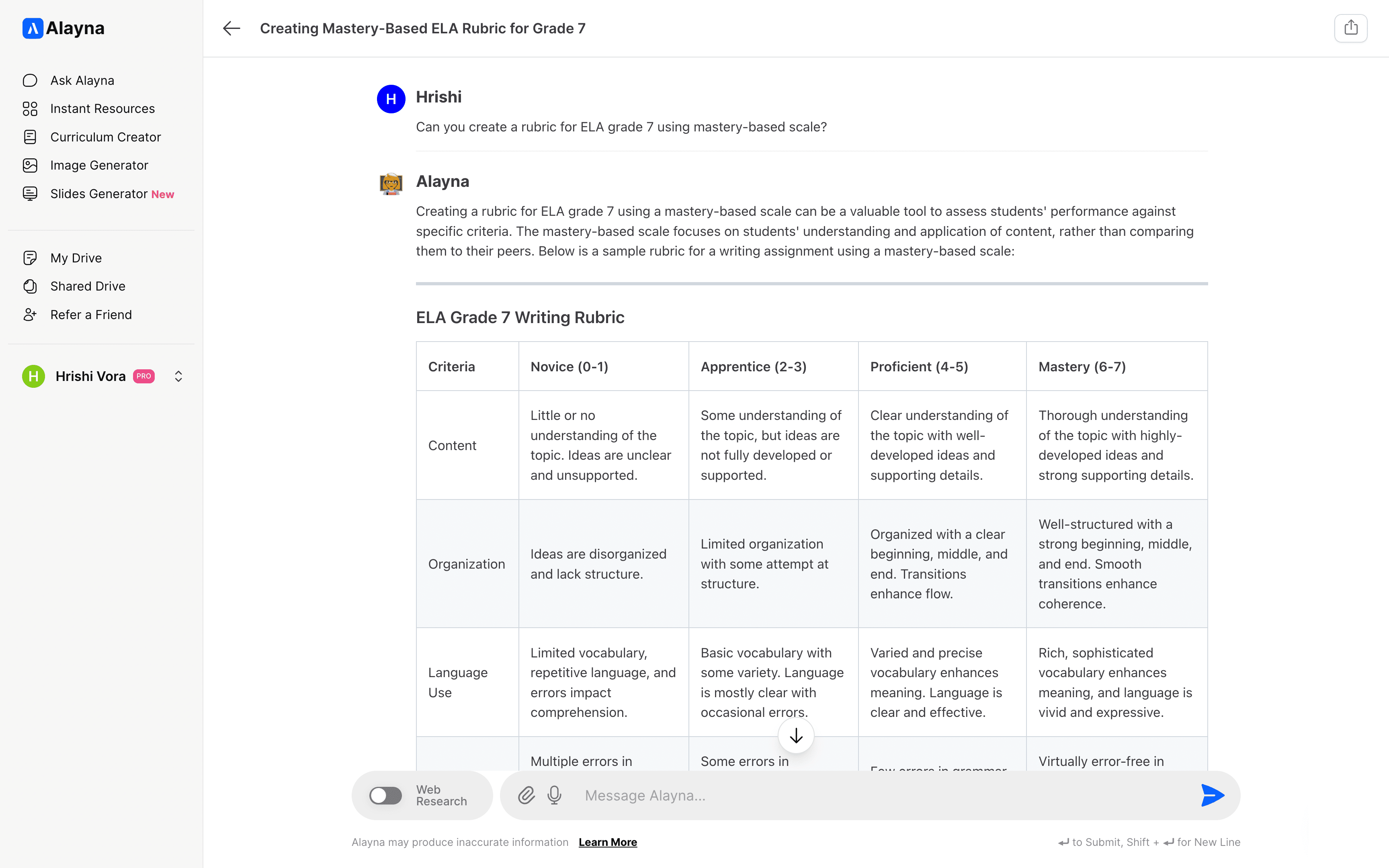
Task: Open My Drive folder
Action: [x=75, y=258]
